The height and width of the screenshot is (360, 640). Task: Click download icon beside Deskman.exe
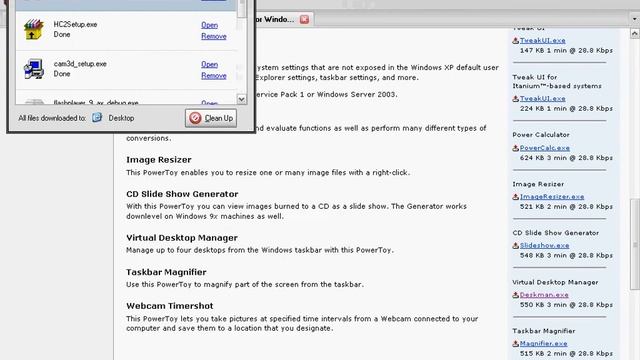(516, 295)
